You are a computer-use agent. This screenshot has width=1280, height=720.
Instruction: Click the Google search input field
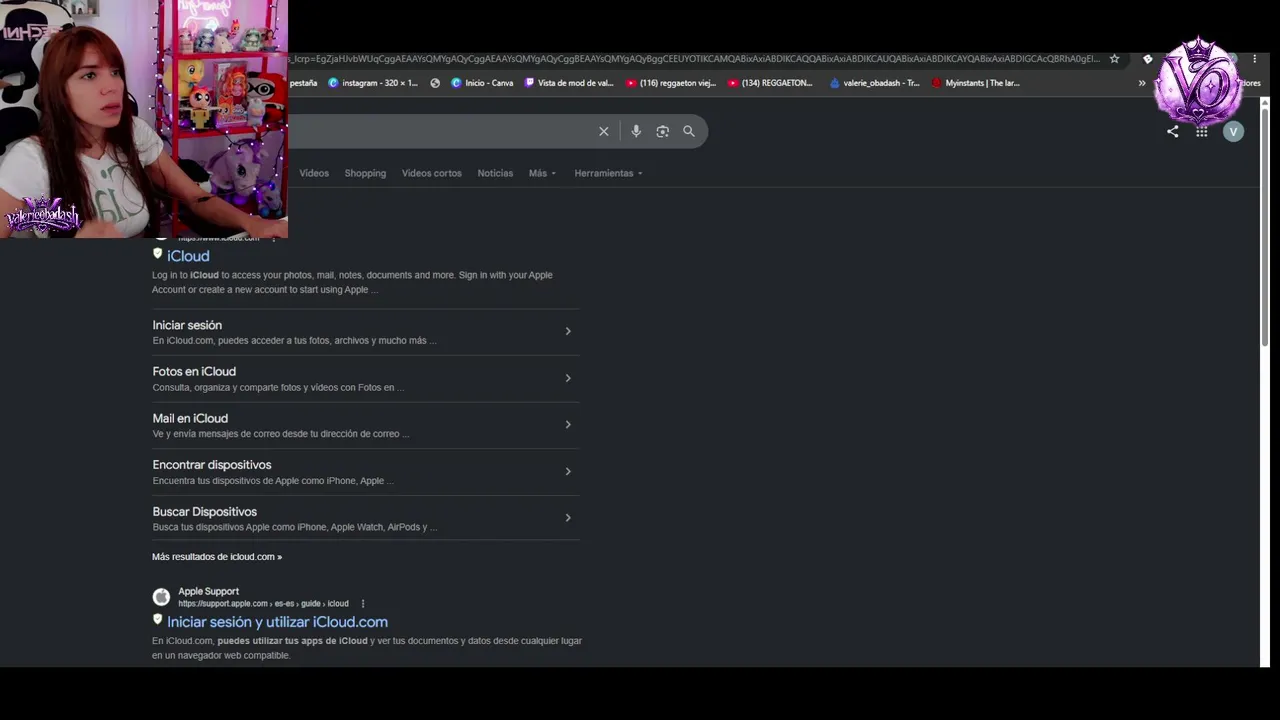pyautogui.click(x=440, y=131)
